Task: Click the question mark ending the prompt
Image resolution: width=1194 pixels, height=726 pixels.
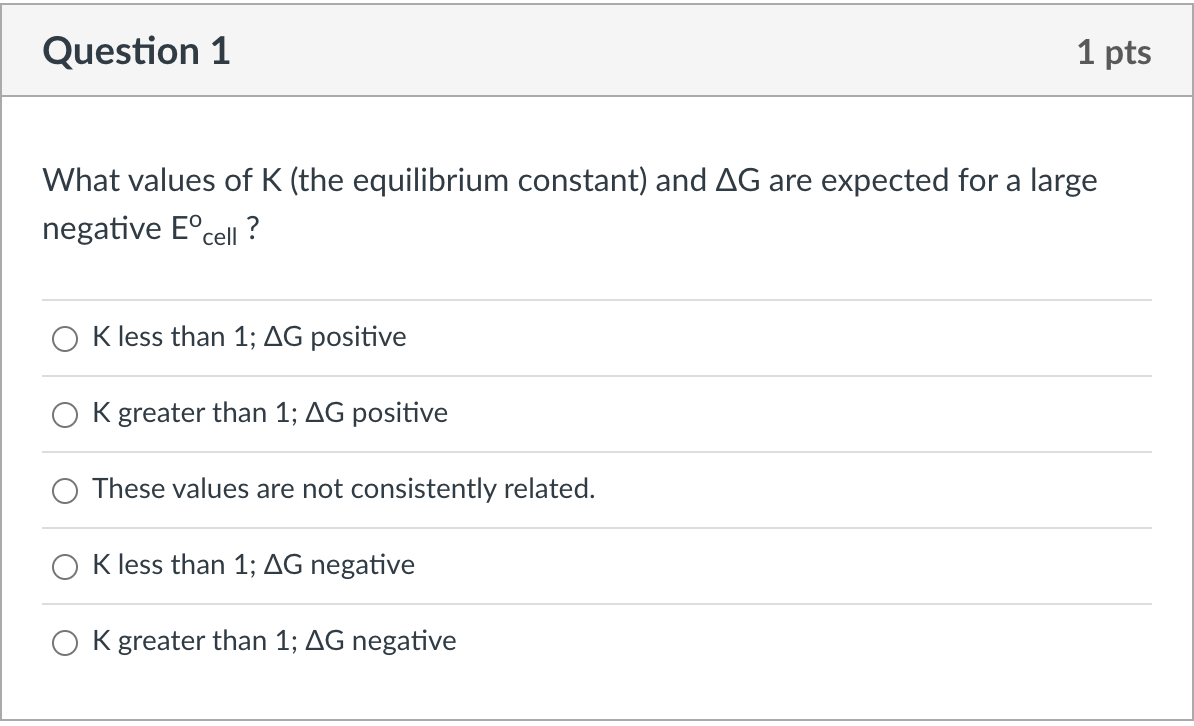Action: (253, 228)
